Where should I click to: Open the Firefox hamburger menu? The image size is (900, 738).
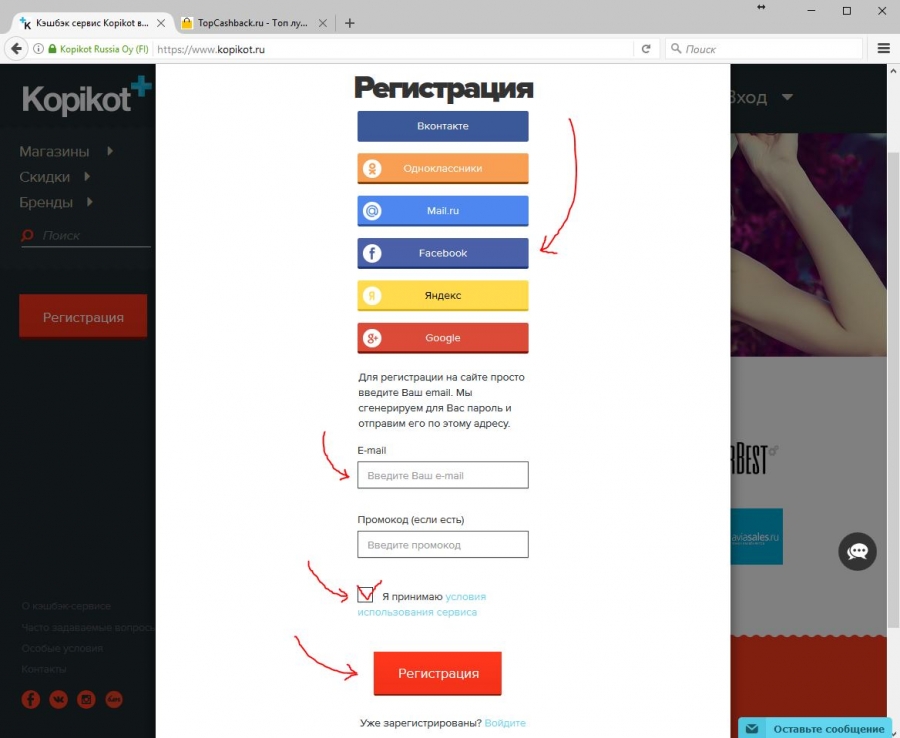(x=883, y=49)
